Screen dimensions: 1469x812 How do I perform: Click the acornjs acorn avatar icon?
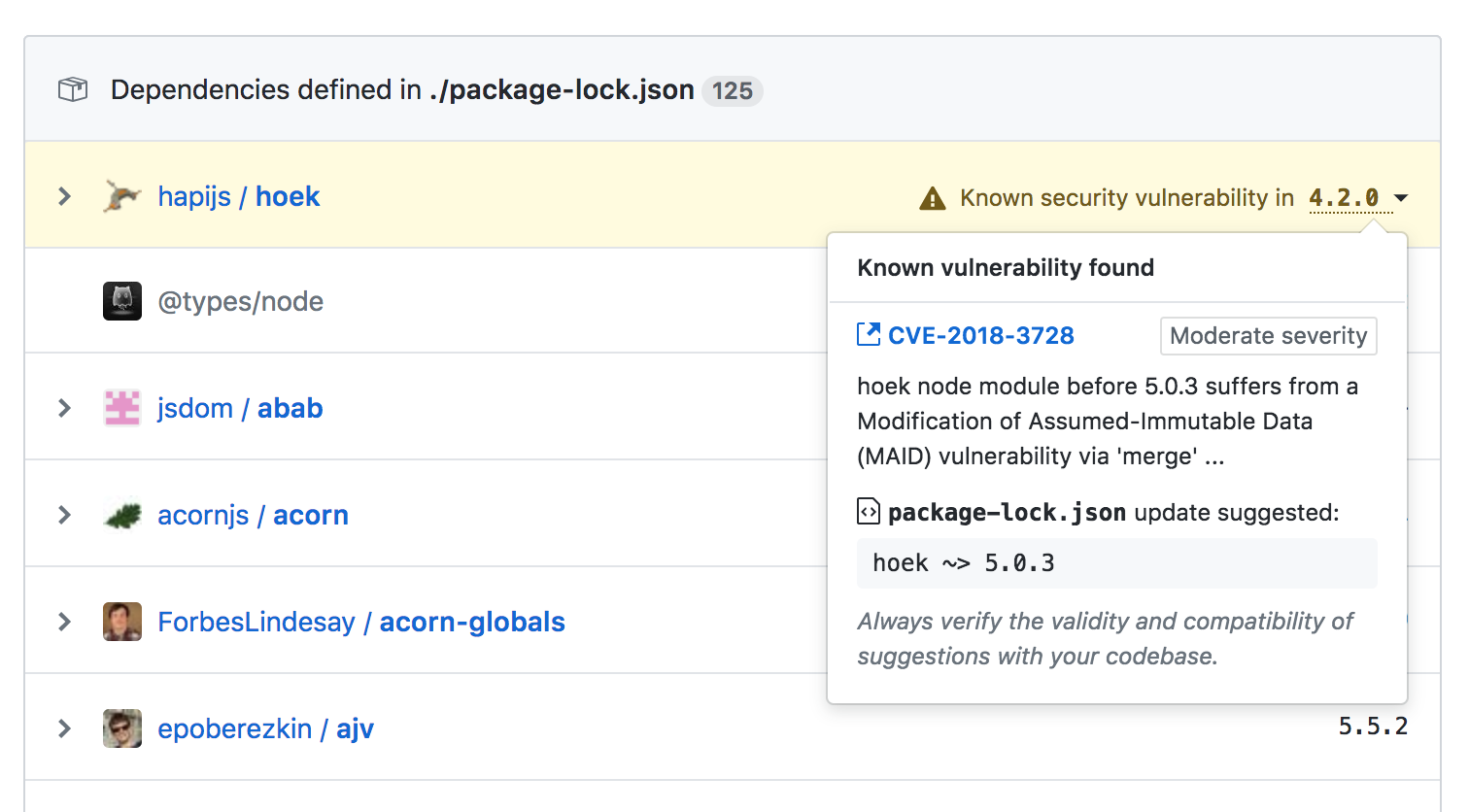[x=122, y=515]
